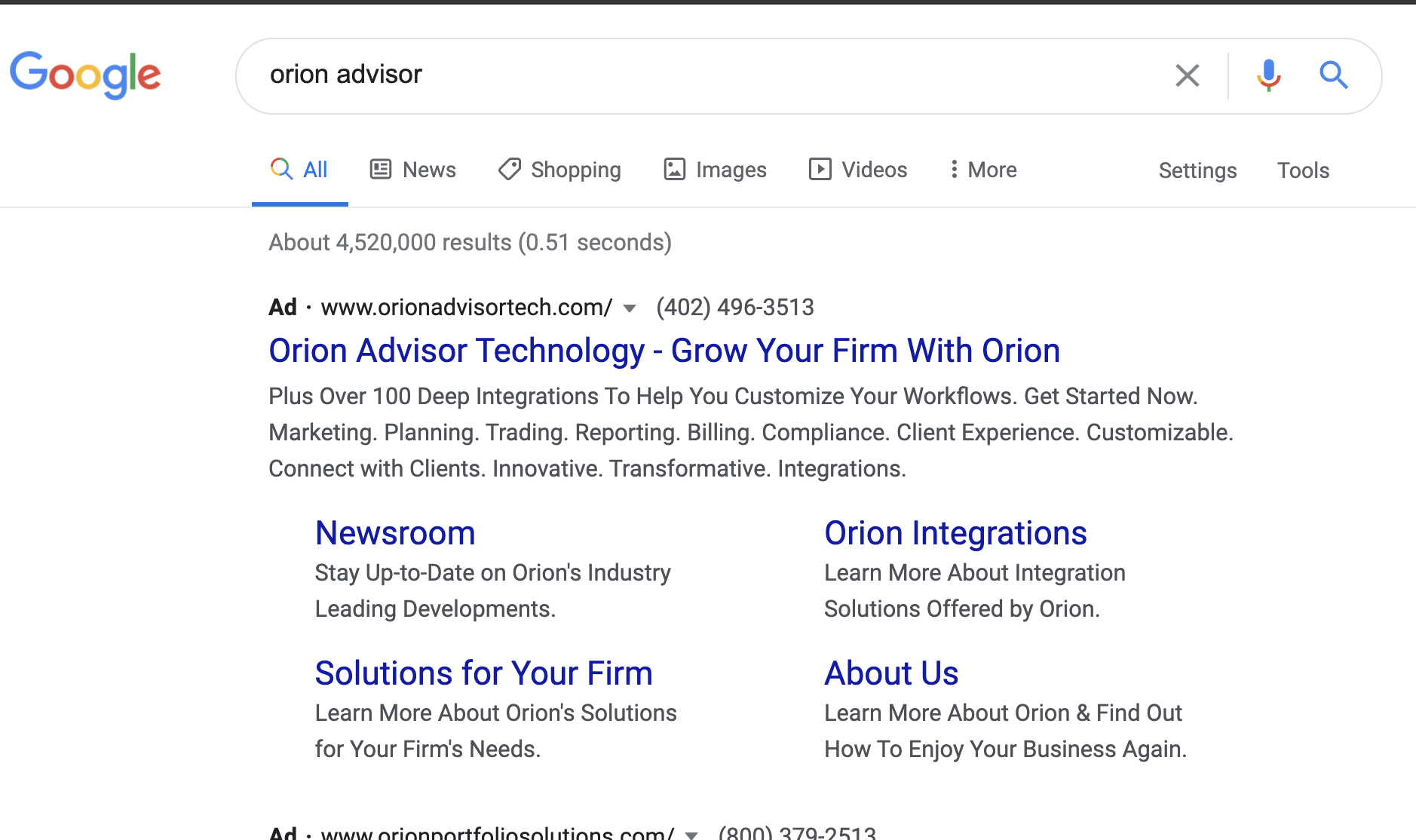Open the Orion Integrations sitelink
The image size is (1416, 840).
(x=955, y=533)
